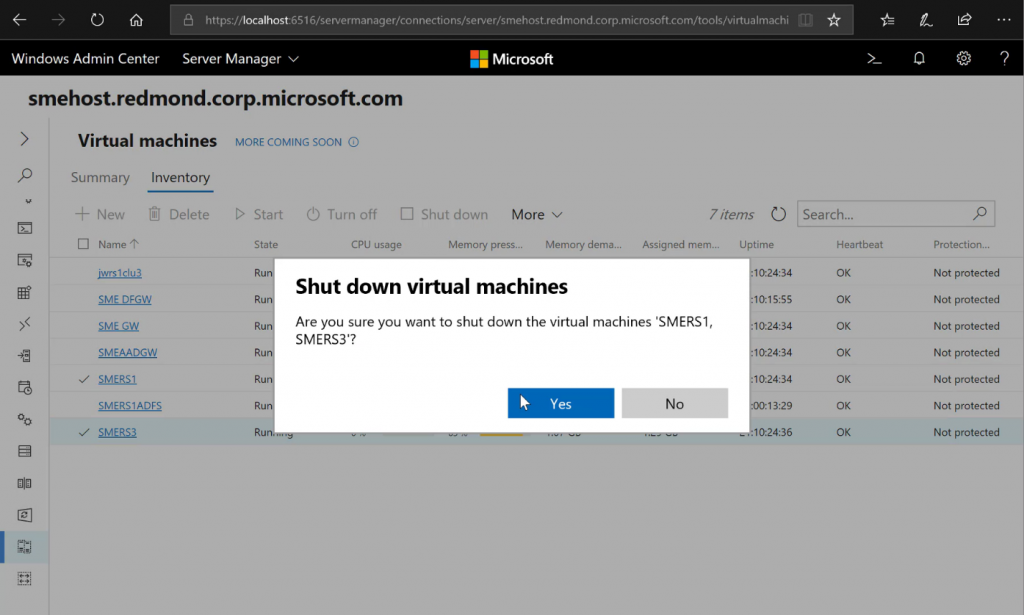This screenshot has width=1024, height=615.
Task: Confirm shutdown by clicking Yes
Action: pos(560,402)
